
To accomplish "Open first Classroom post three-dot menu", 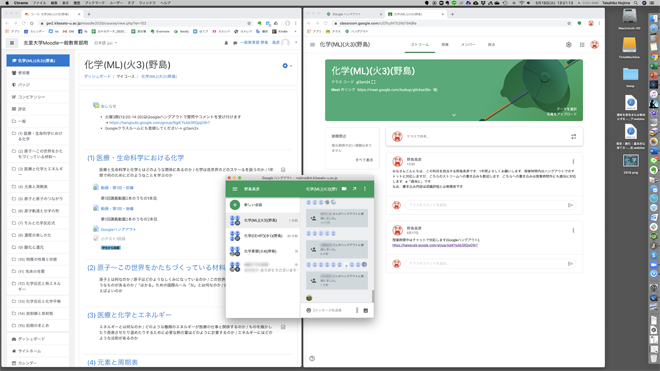I will [573, 162].
